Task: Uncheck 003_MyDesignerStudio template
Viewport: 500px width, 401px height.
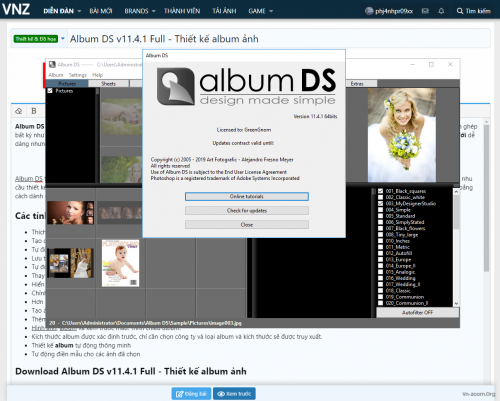Action: point(380,203)
